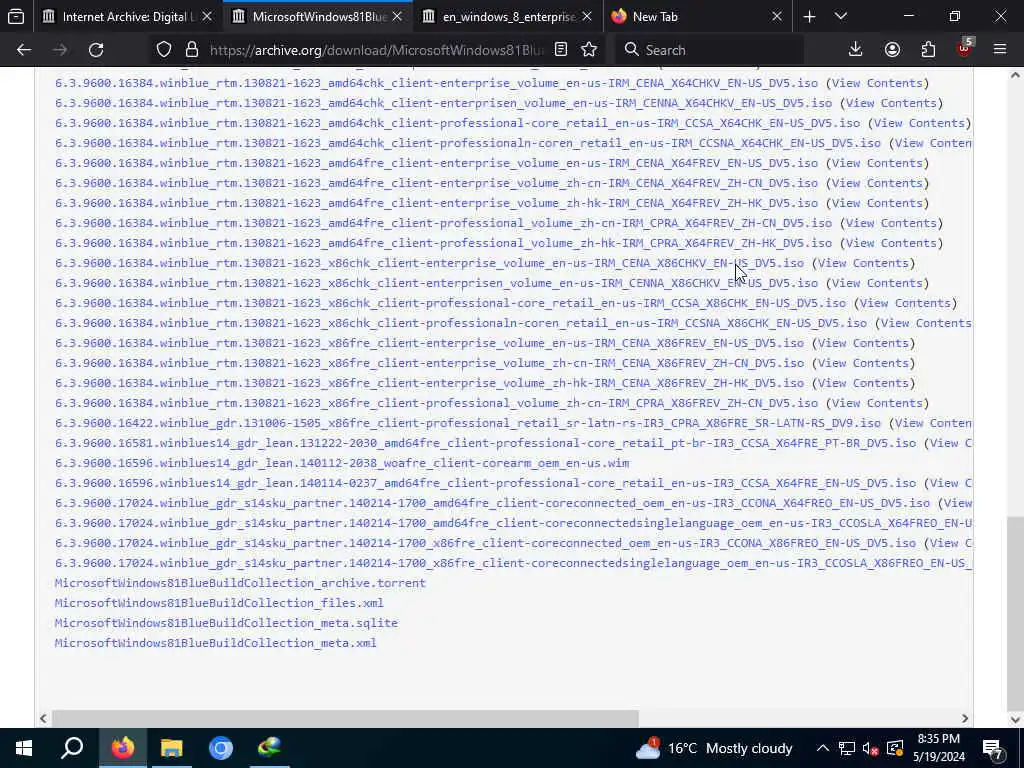This screenshot has height=768, width=1024.
Task: Open the Downloads panel
Action: point(856,50)
